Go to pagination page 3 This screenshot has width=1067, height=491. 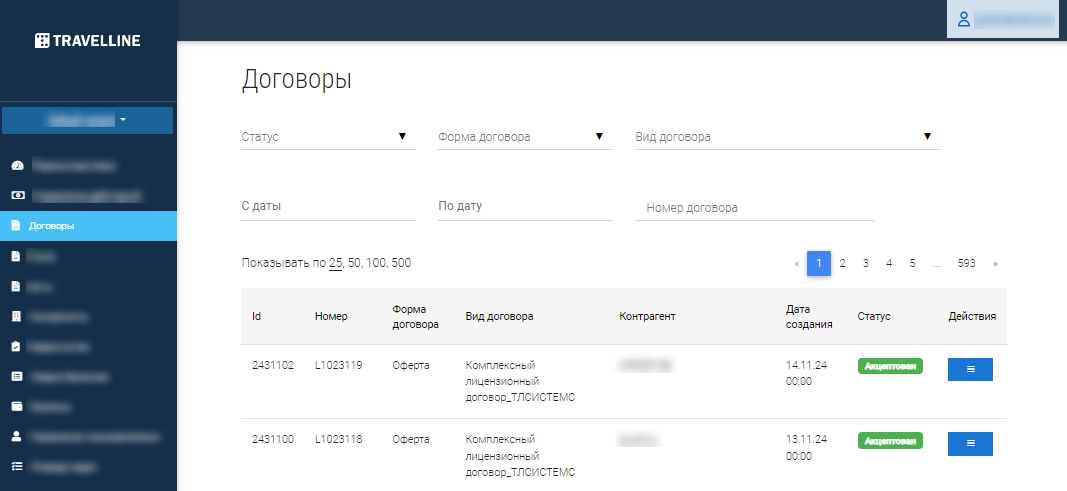click(866, 263)
